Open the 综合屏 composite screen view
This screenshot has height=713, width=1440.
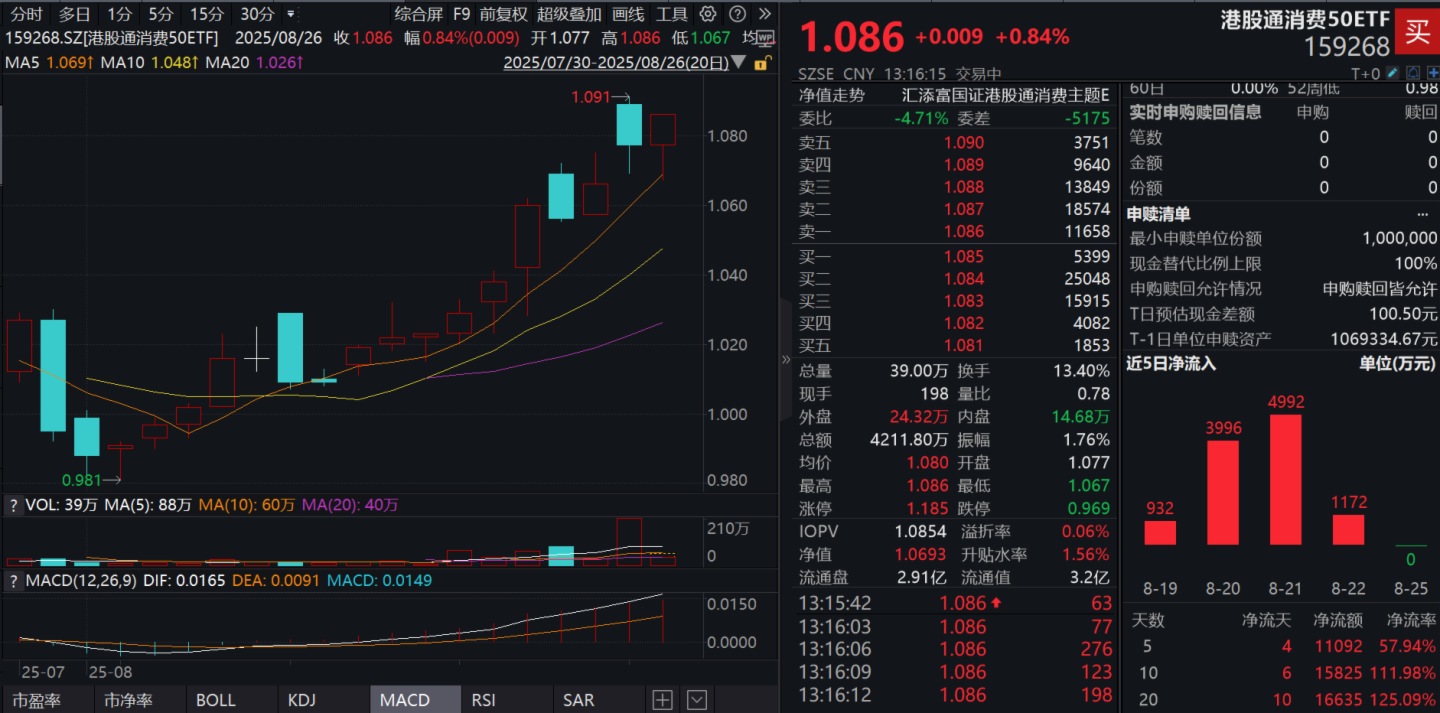pyautogui.click(x=418, y=14)
